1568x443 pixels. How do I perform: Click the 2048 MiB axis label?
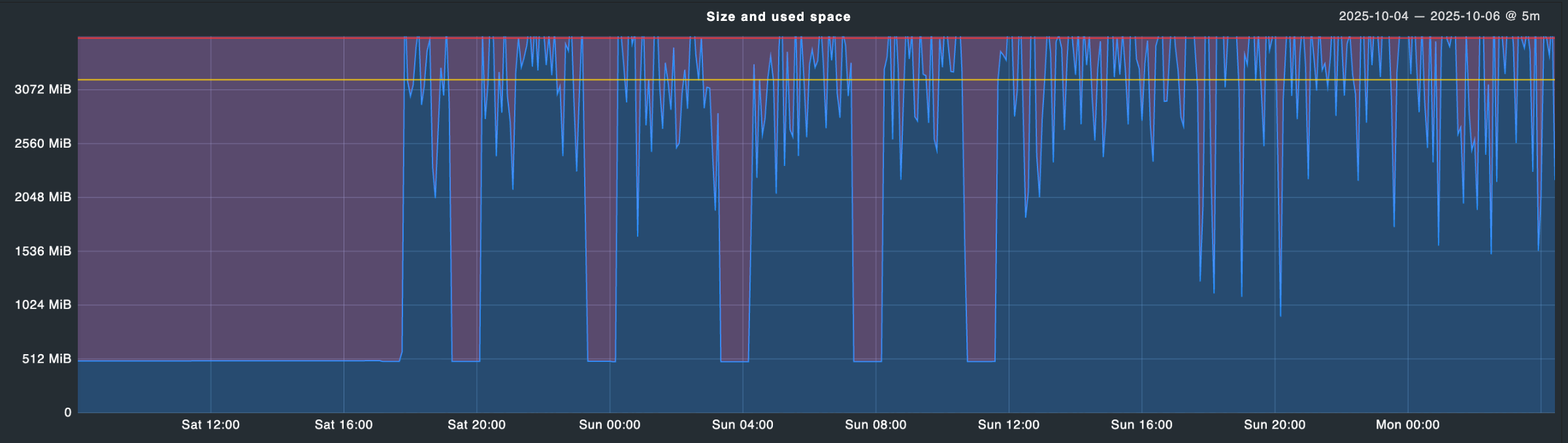[42, 197]
